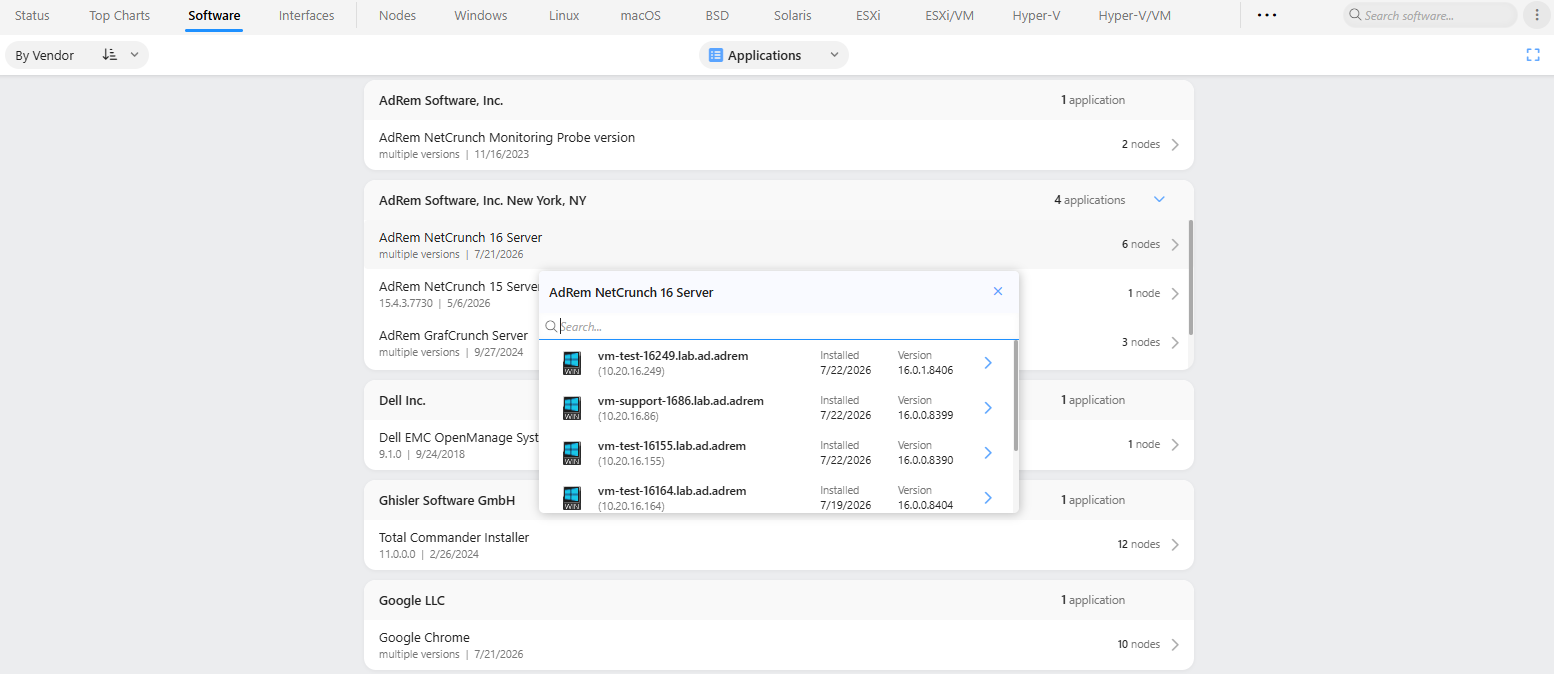Image resolution: width=1554 pixels, height=674 pixels.
Task: Click the Applications list icon
Action: (x=715, y=55)
